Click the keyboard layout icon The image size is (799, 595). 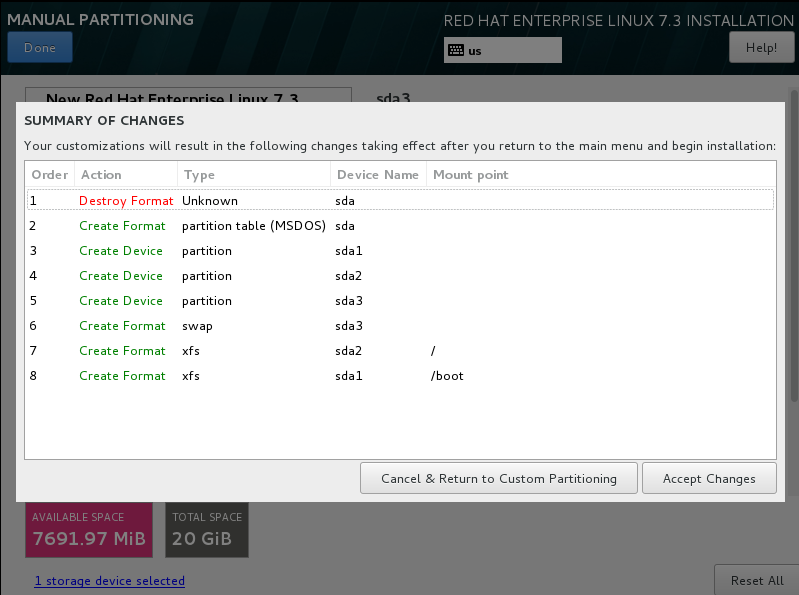[x=456, y=50]
